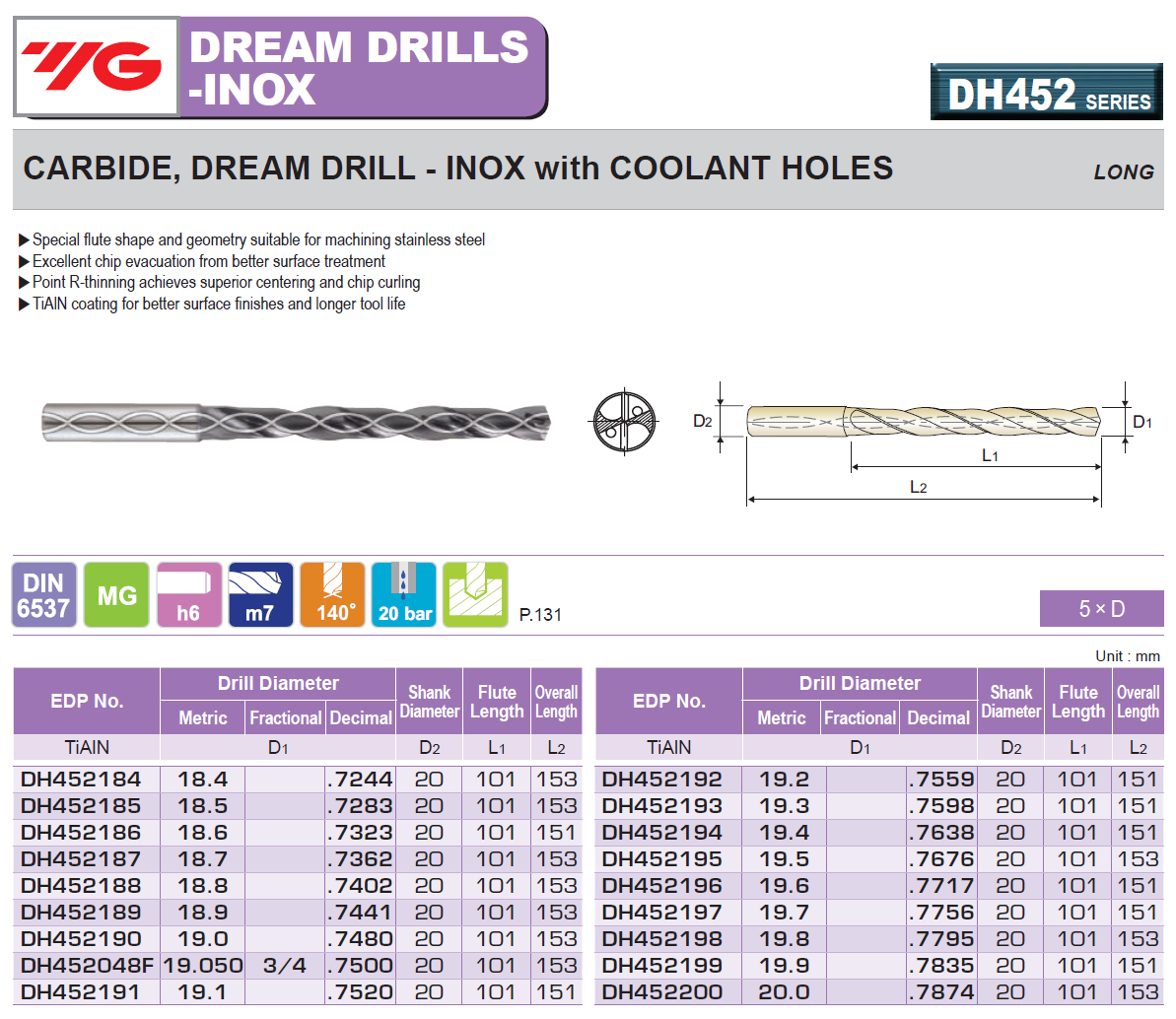The width and height of the screenshot is (1176, 1019).
Task: Click the Dream Drills -INOX title banner
Action: tap(361, 67)
